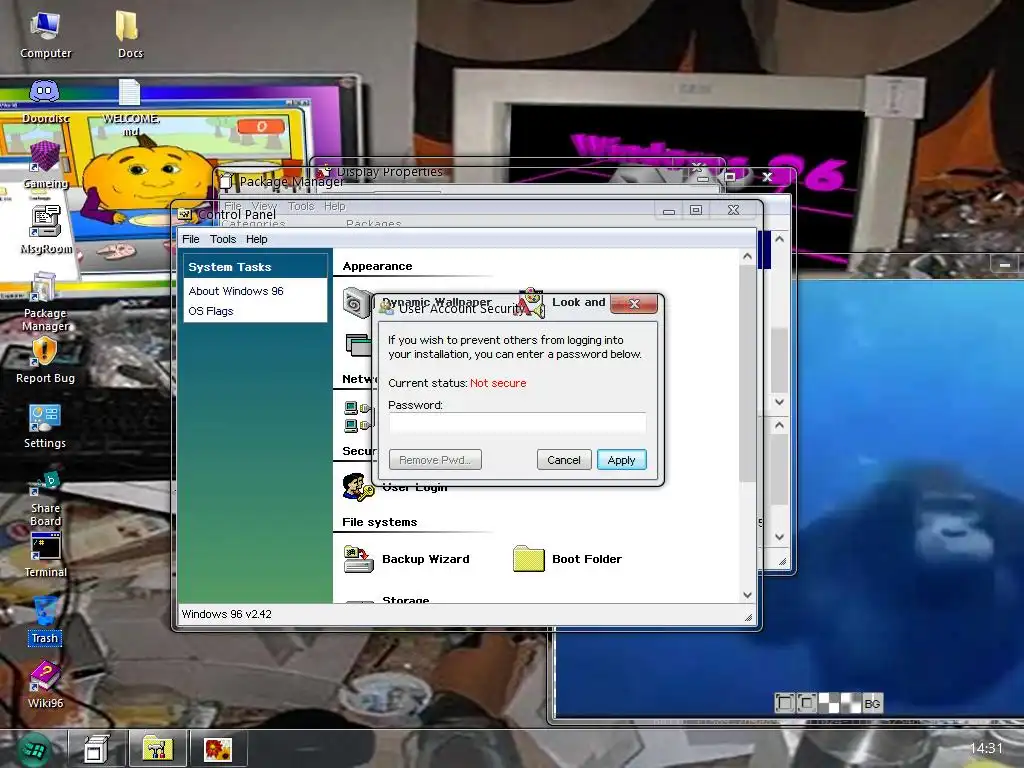Screen dimensions: 1024x768
Task: Open the Help menu in Control Panel
Action: (x=257, y=239)
